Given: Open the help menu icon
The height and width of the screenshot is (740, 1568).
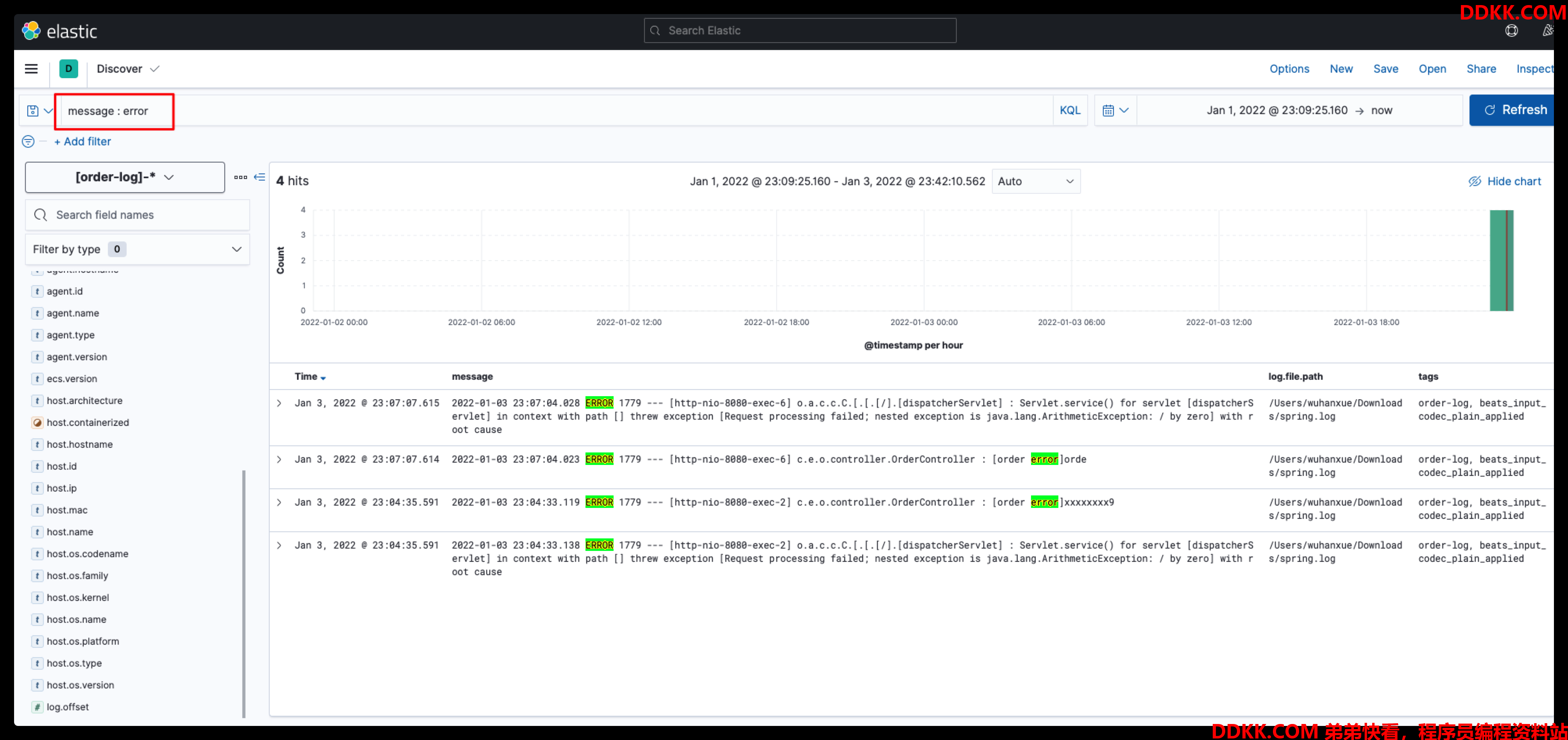Looking at the screenshot, I should click(1511, 30).
